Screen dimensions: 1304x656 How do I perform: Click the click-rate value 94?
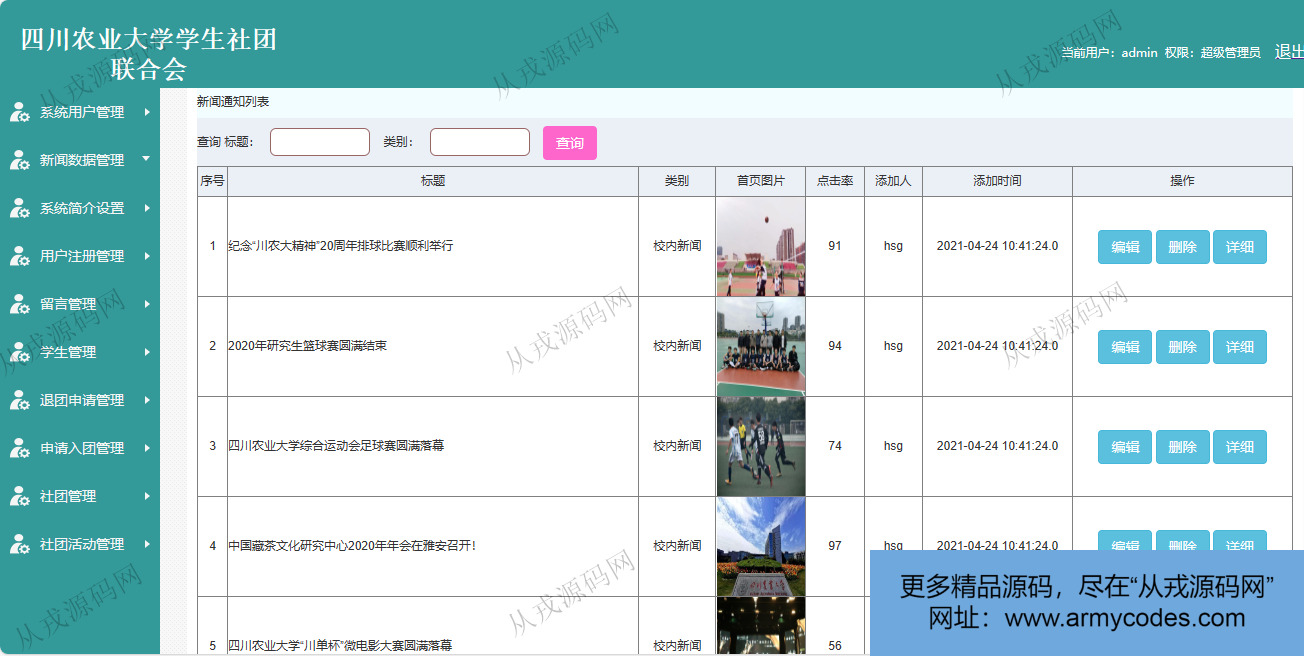(835, 346)
